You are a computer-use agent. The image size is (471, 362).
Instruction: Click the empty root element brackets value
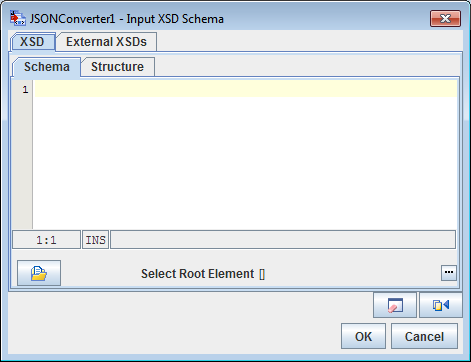click(x=262, y=274)
